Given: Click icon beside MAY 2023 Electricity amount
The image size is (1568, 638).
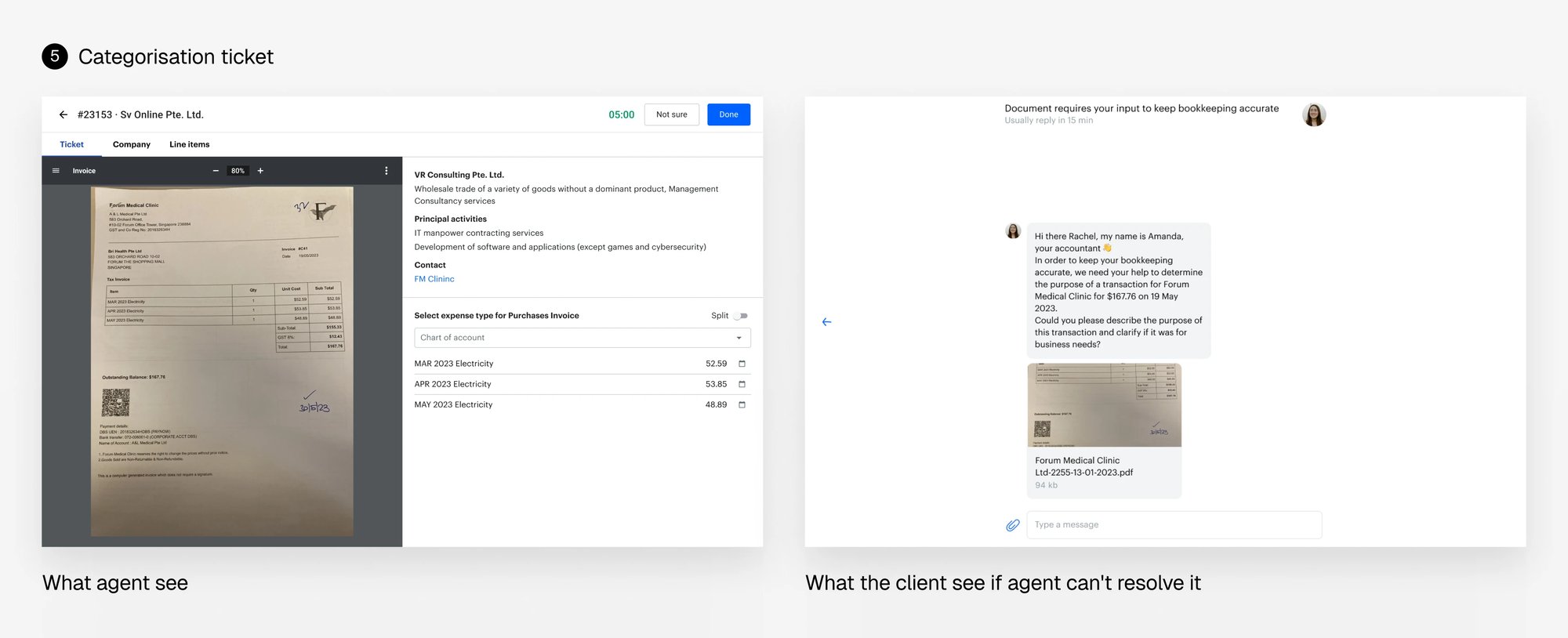Looking at the screenshot, I should pos(742,404).
